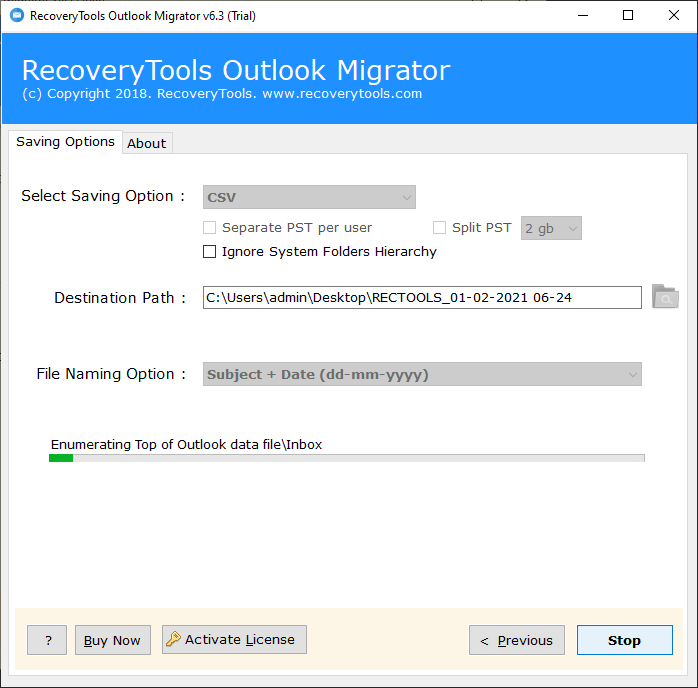Close the Outlook Migrator window

[x=674, y=16]
